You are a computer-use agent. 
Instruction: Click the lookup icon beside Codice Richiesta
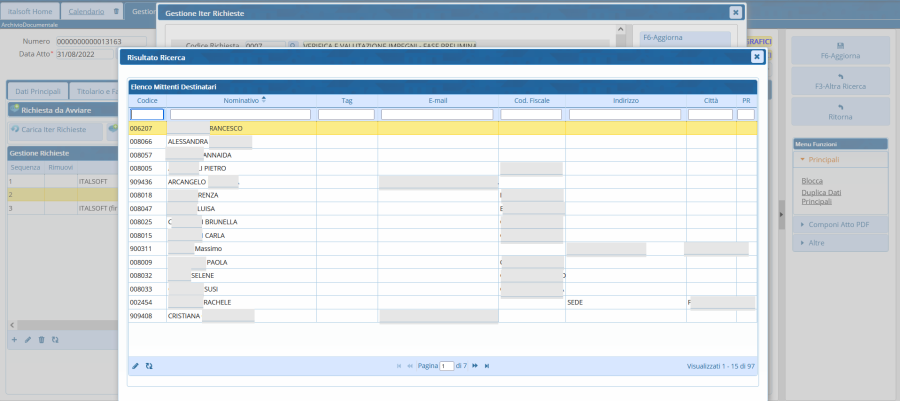click(292, 46)
